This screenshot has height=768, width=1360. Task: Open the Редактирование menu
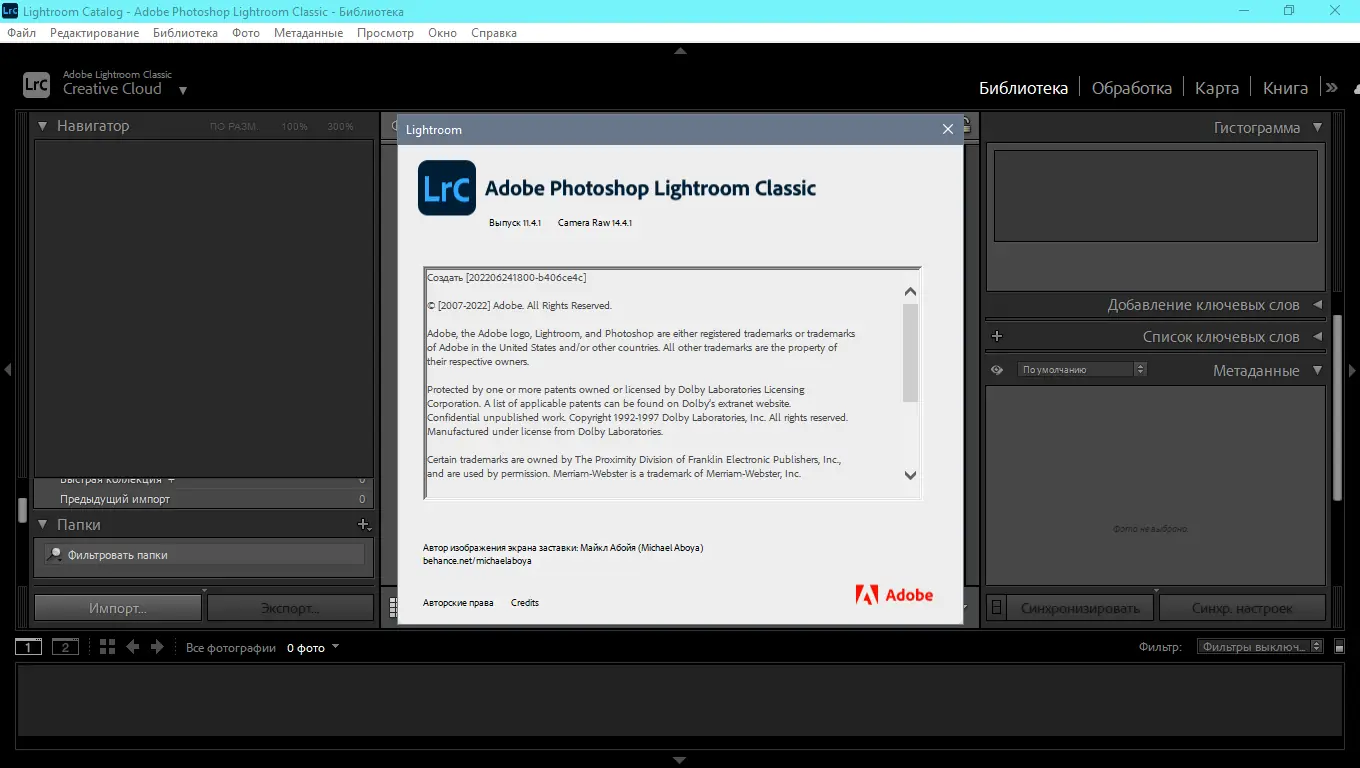[x=95, y=33]
